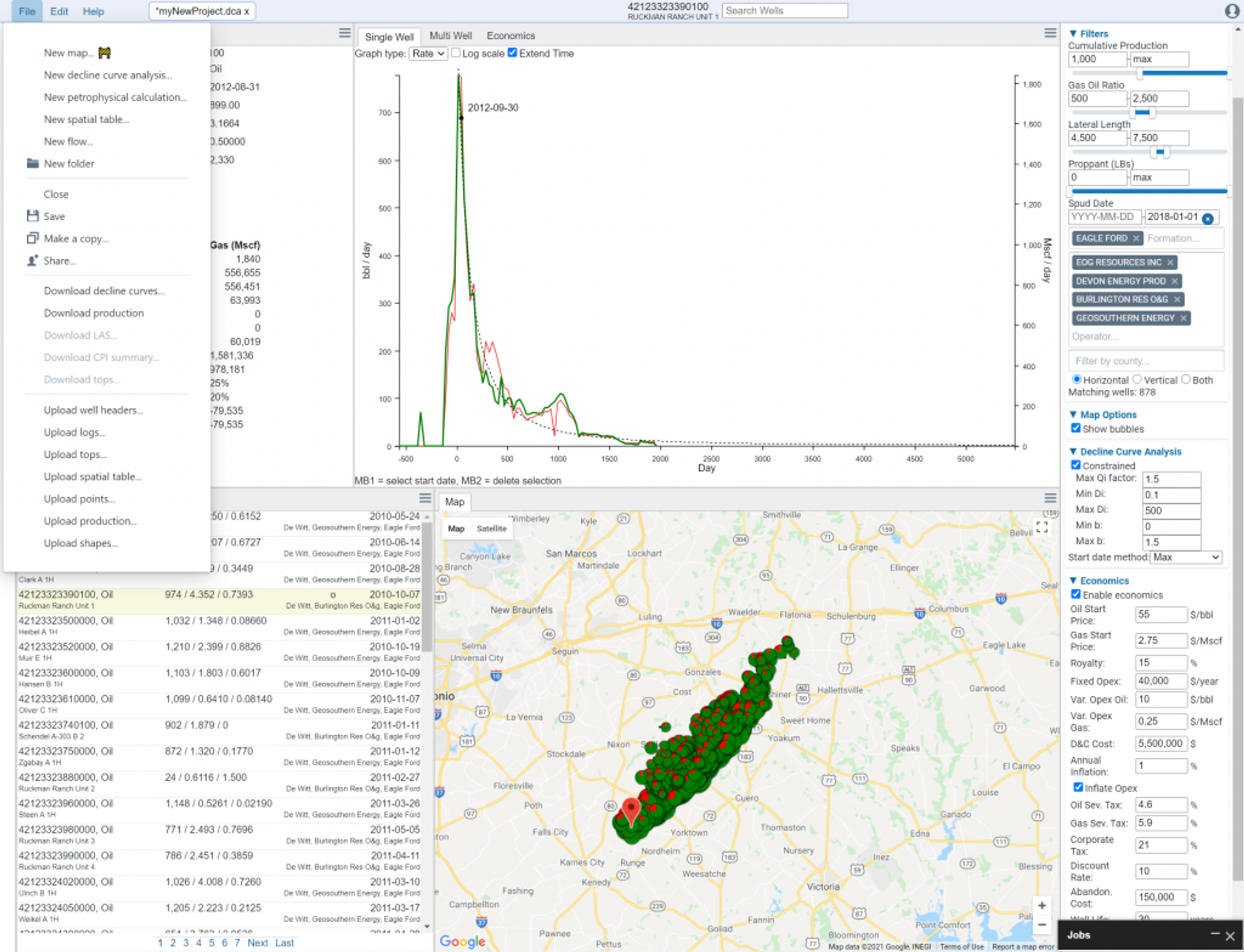Switch to the Multi Well tab

(x=450, y=36)
